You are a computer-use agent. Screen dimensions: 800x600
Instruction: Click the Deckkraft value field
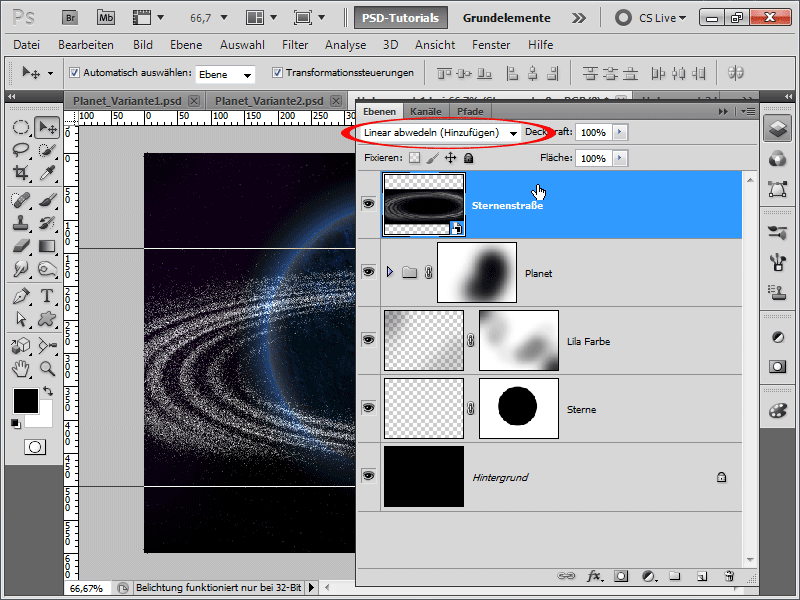593,132
